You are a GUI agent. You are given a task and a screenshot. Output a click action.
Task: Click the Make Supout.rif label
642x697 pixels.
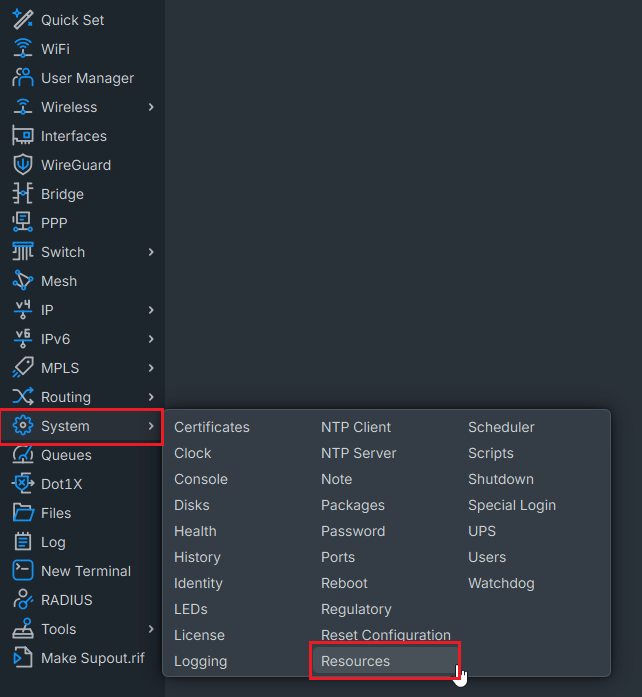pos(92,658)
